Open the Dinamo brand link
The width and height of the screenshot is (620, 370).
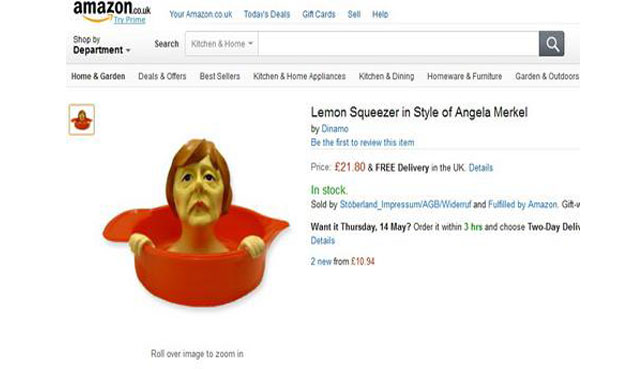[335, 129]
